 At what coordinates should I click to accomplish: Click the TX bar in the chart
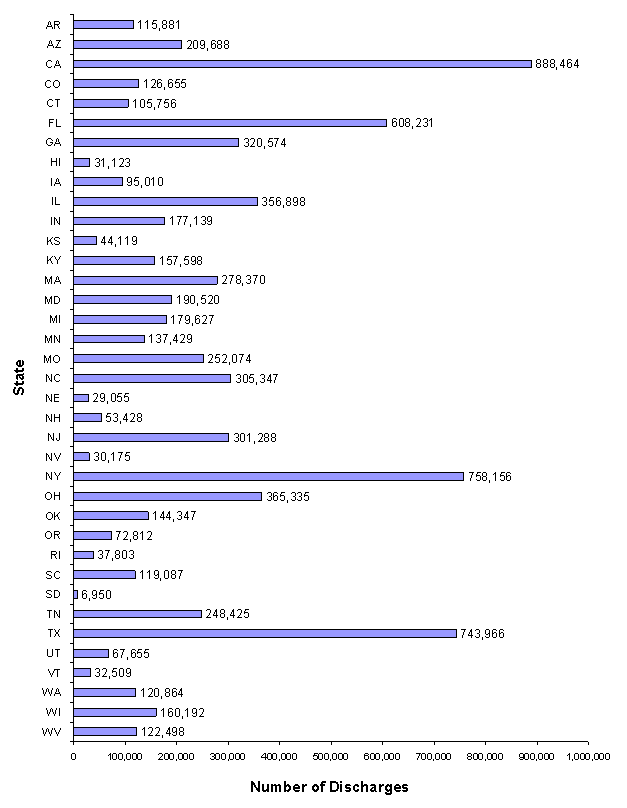pyautogui.click(x=265, y=633)
